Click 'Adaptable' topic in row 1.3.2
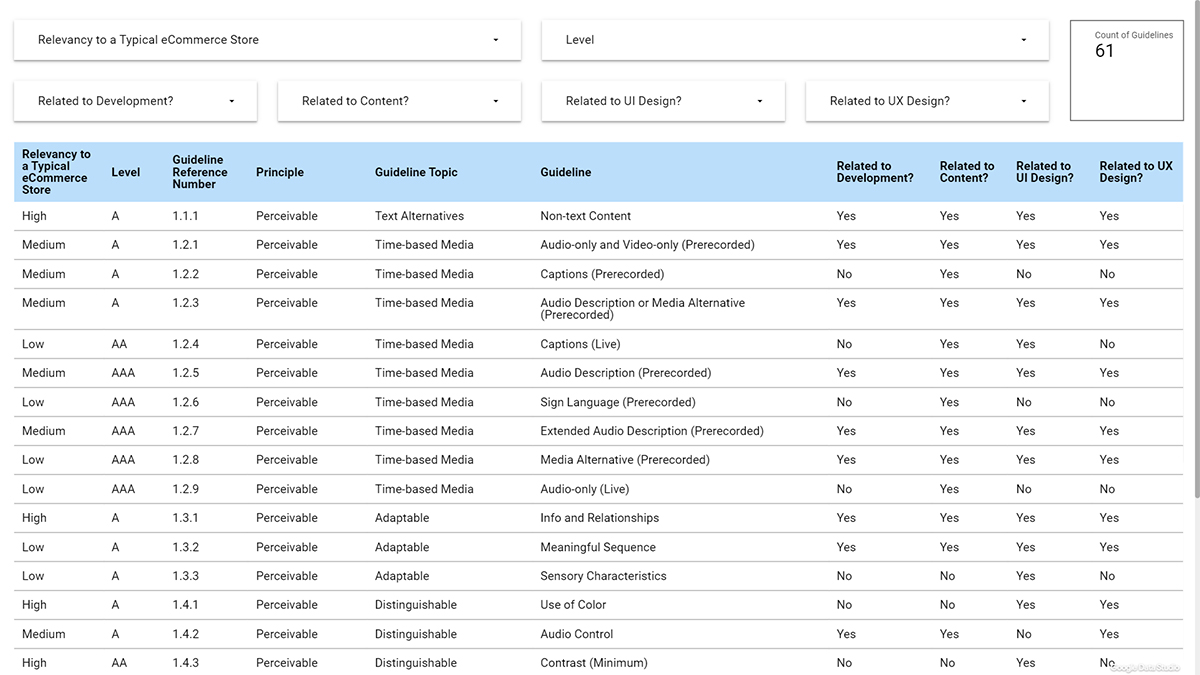1200x675 pixels. (402, 547)
